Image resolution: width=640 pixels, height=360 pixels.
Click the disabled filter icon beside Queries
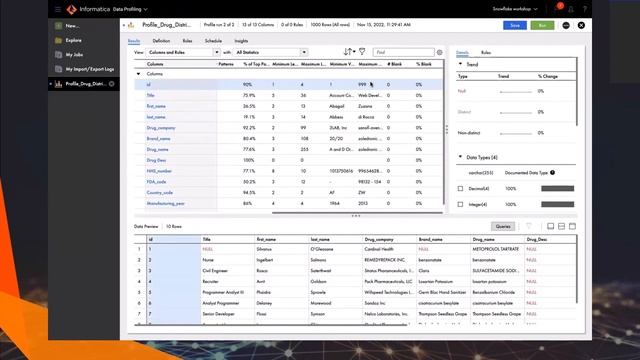click(x=529, y=226)
